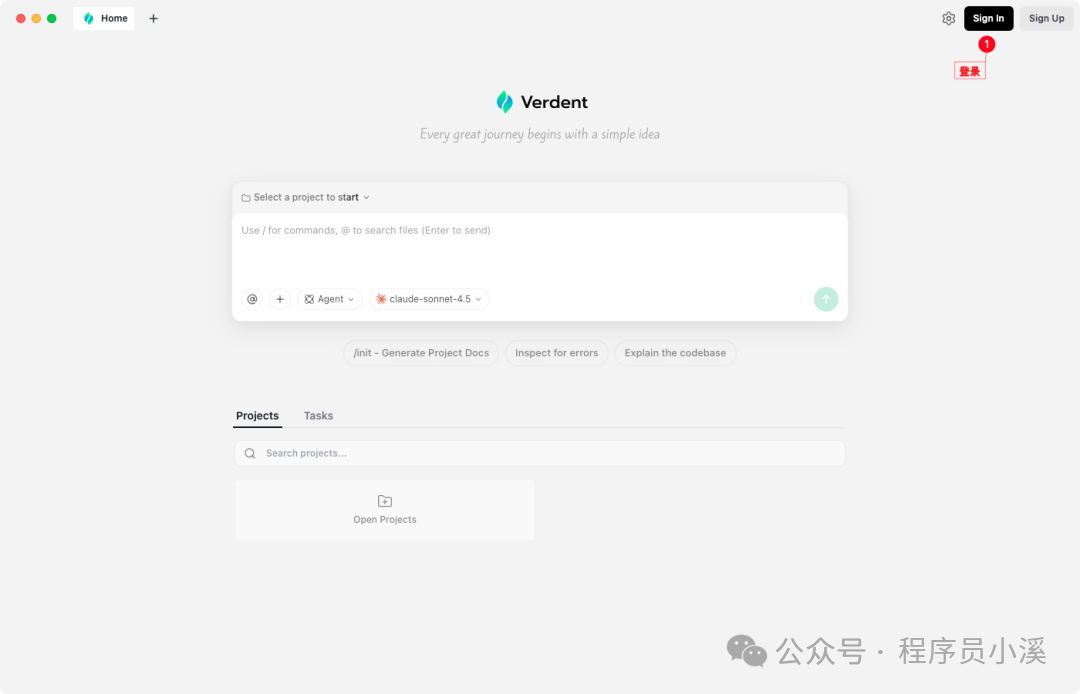Choose the /init - Generate Project Docs suggestion

(421, 353)
